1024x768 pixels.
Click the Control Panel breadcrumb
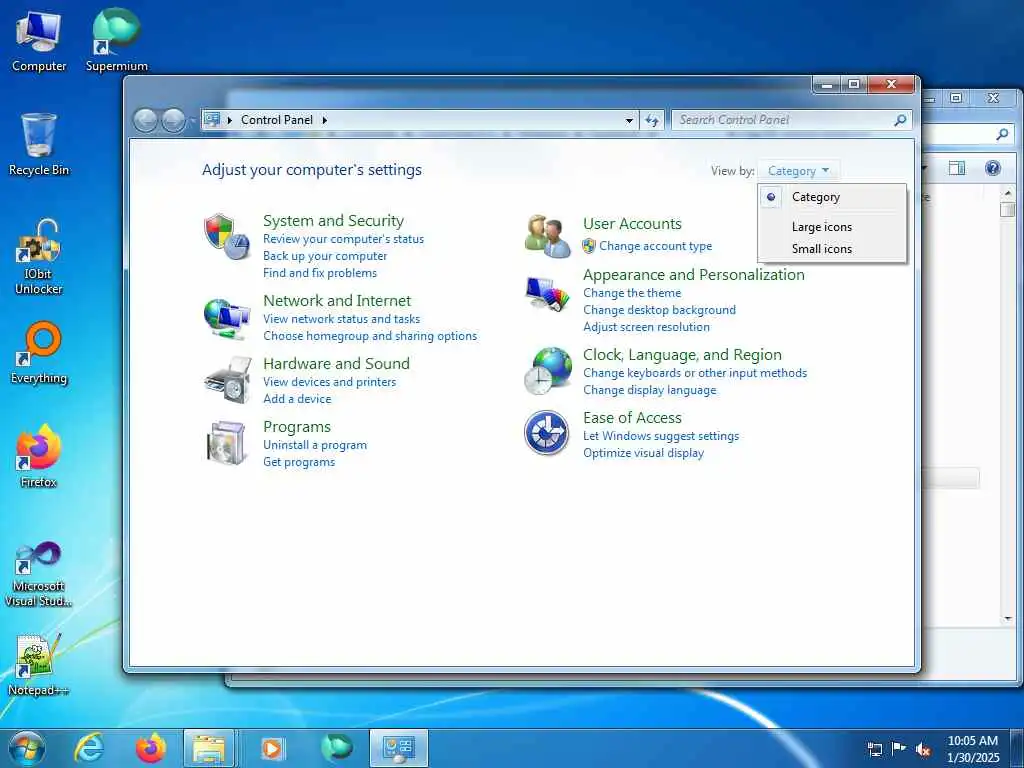point(277,120)
